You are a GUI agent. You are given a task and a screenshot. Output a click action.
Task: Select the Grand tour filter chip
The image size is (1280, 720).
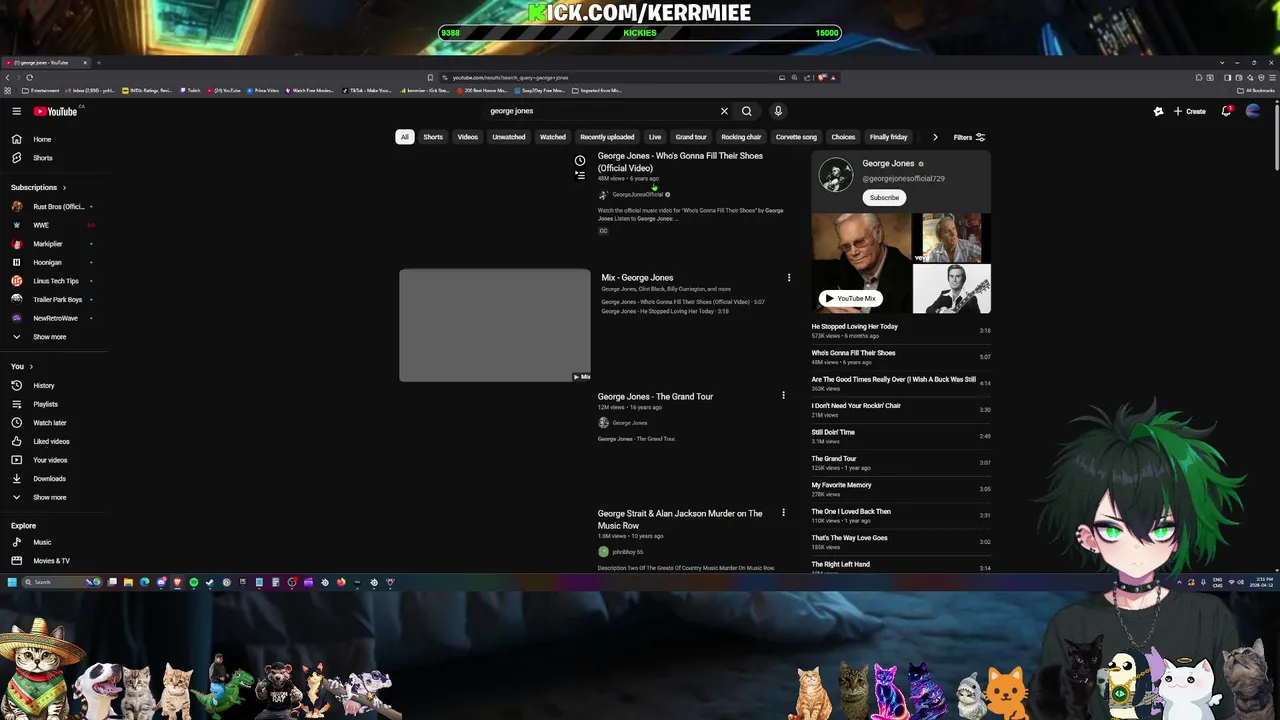coord(691,137)
